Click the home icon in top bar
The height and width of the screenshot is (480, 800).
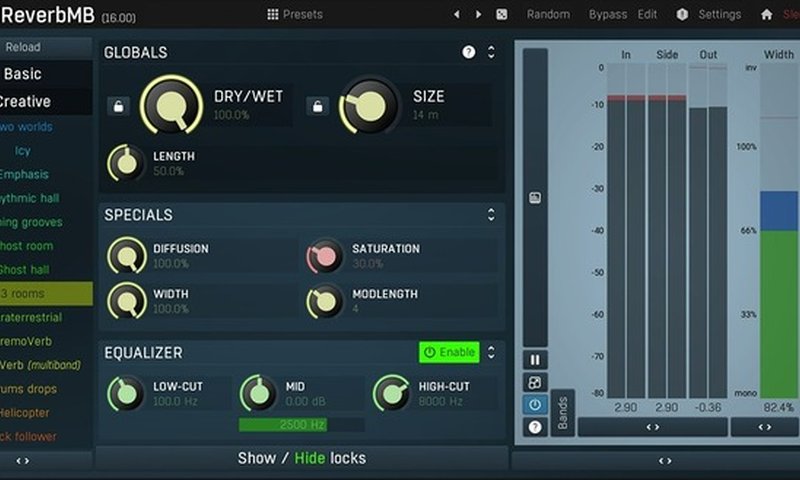coord(766,14)
